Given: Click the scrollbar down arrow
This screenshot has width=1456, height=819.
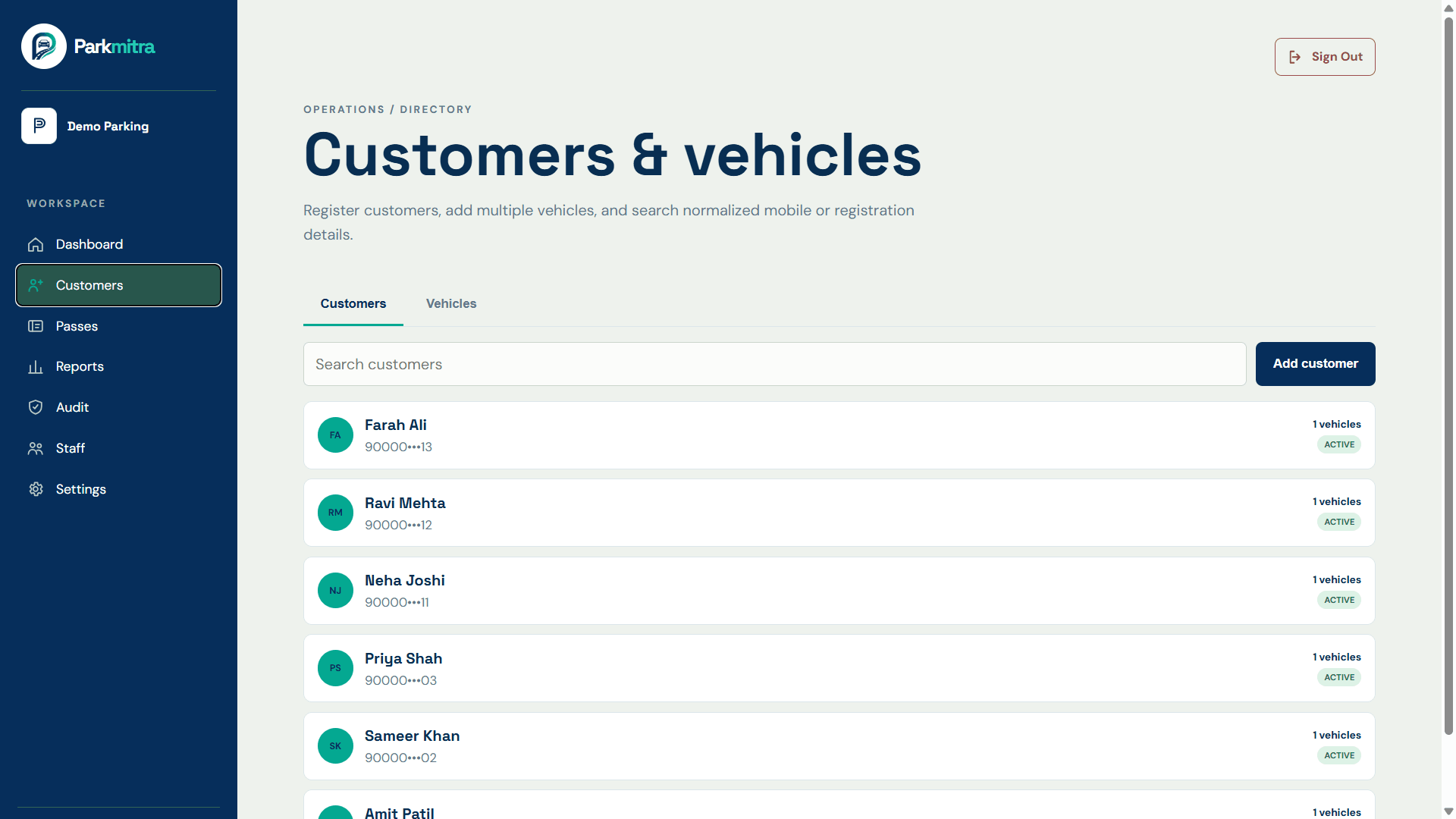Looking at the screenshot, I should 1448,811.
